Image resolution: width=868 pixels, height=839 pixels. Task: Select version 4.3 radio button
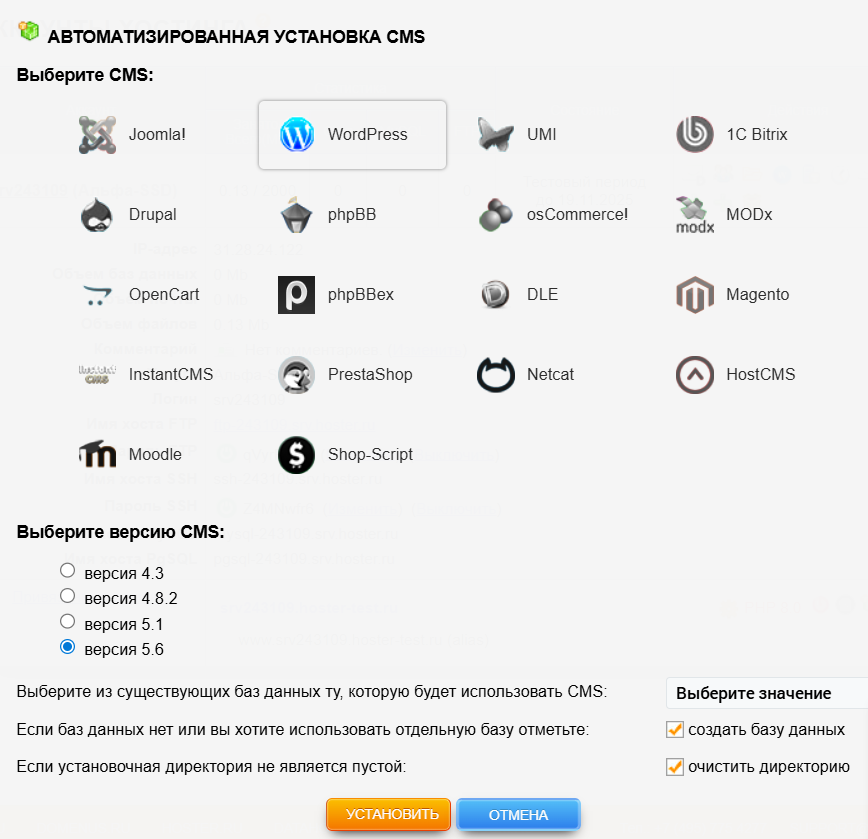tap(68, 571)
